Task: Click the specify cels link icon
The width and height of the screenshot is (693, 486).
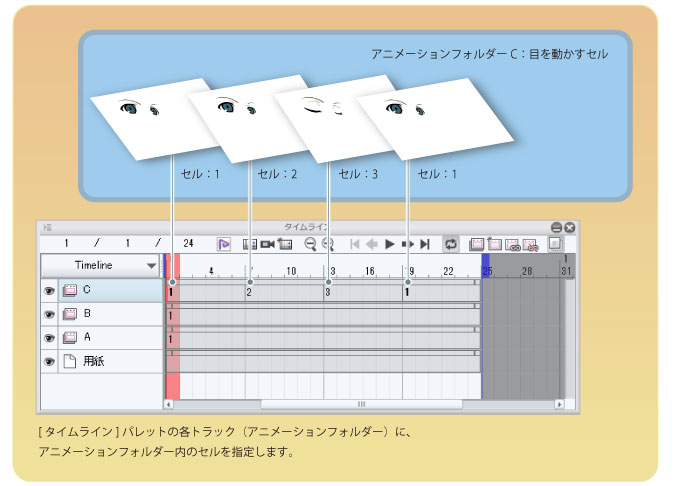Action: pyautogui.click(x=512, y=245)
